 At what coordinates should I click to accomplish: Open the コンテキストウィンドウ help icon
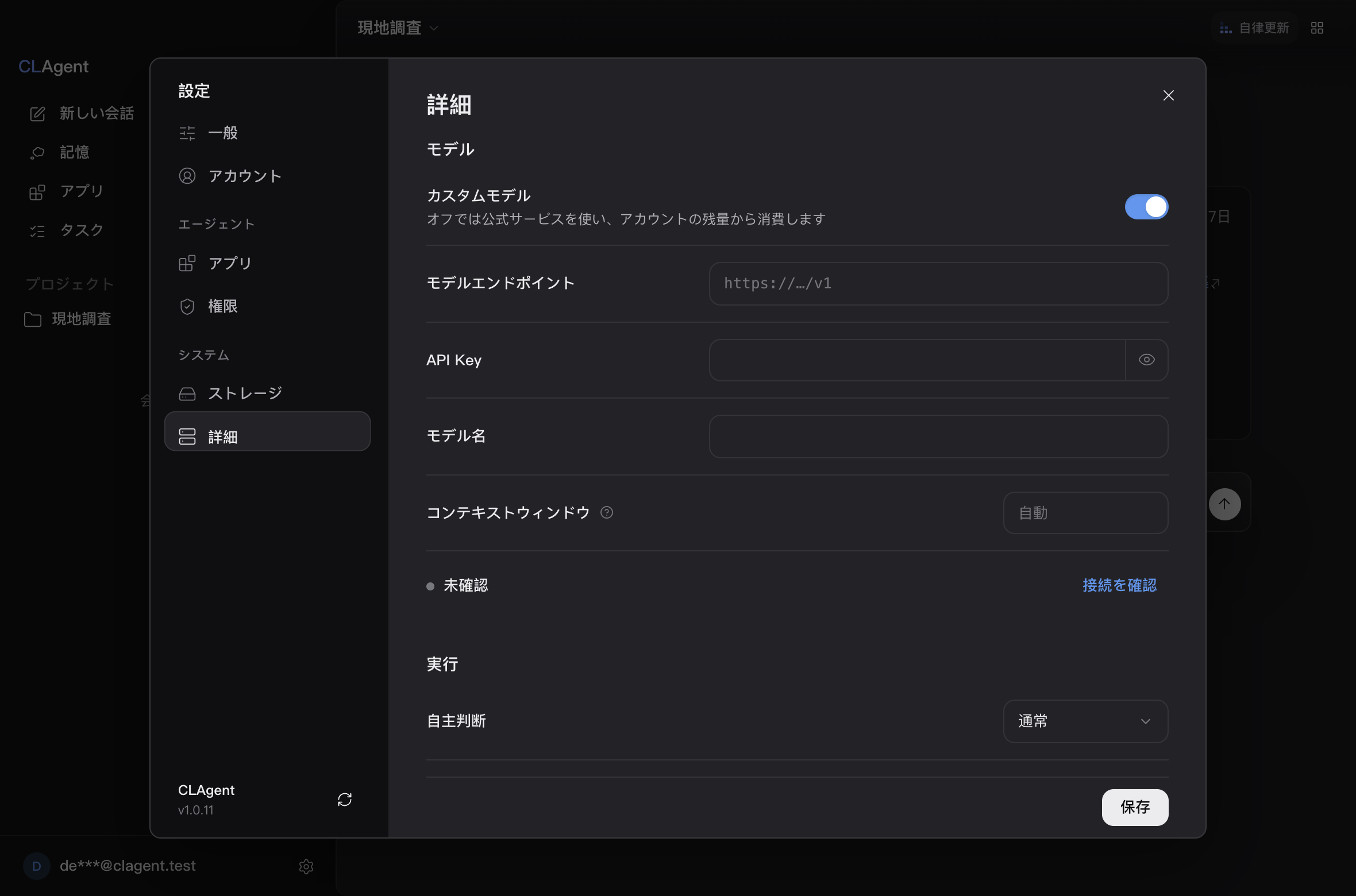606,512
